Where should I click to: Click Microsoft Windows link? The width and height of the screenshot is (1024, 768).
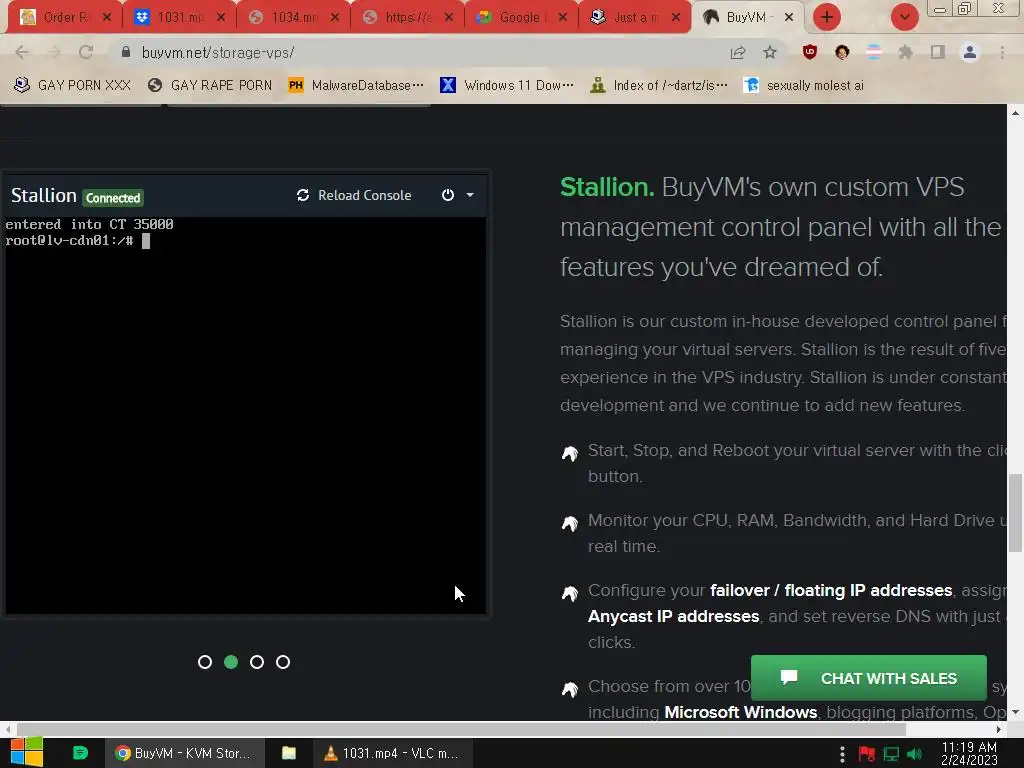click(741, 712)
